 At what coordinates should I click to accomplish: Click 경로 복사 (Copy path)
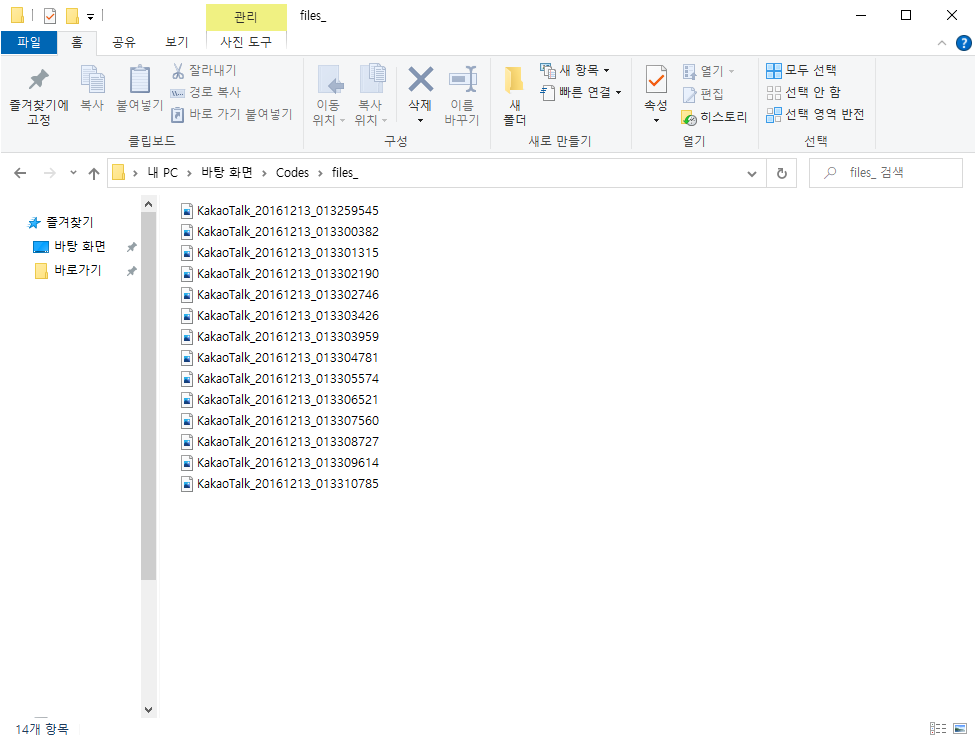206,92
